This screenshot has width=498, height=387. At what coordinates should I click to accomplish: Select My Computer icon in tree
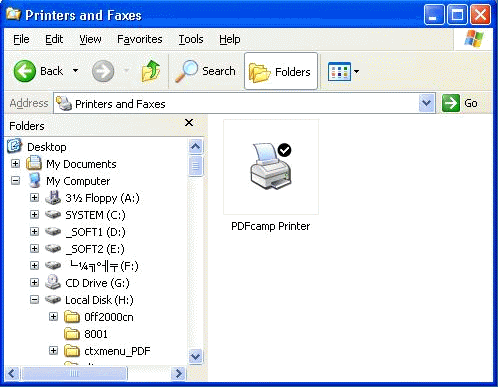tap(34, 180)
